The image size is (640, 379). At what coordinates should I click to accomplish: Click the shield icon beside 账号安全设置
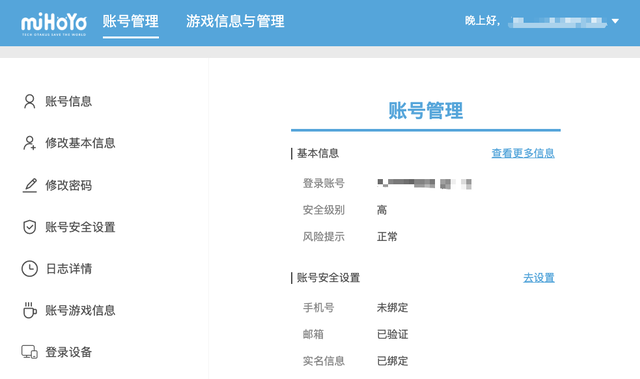coord(29,227)
